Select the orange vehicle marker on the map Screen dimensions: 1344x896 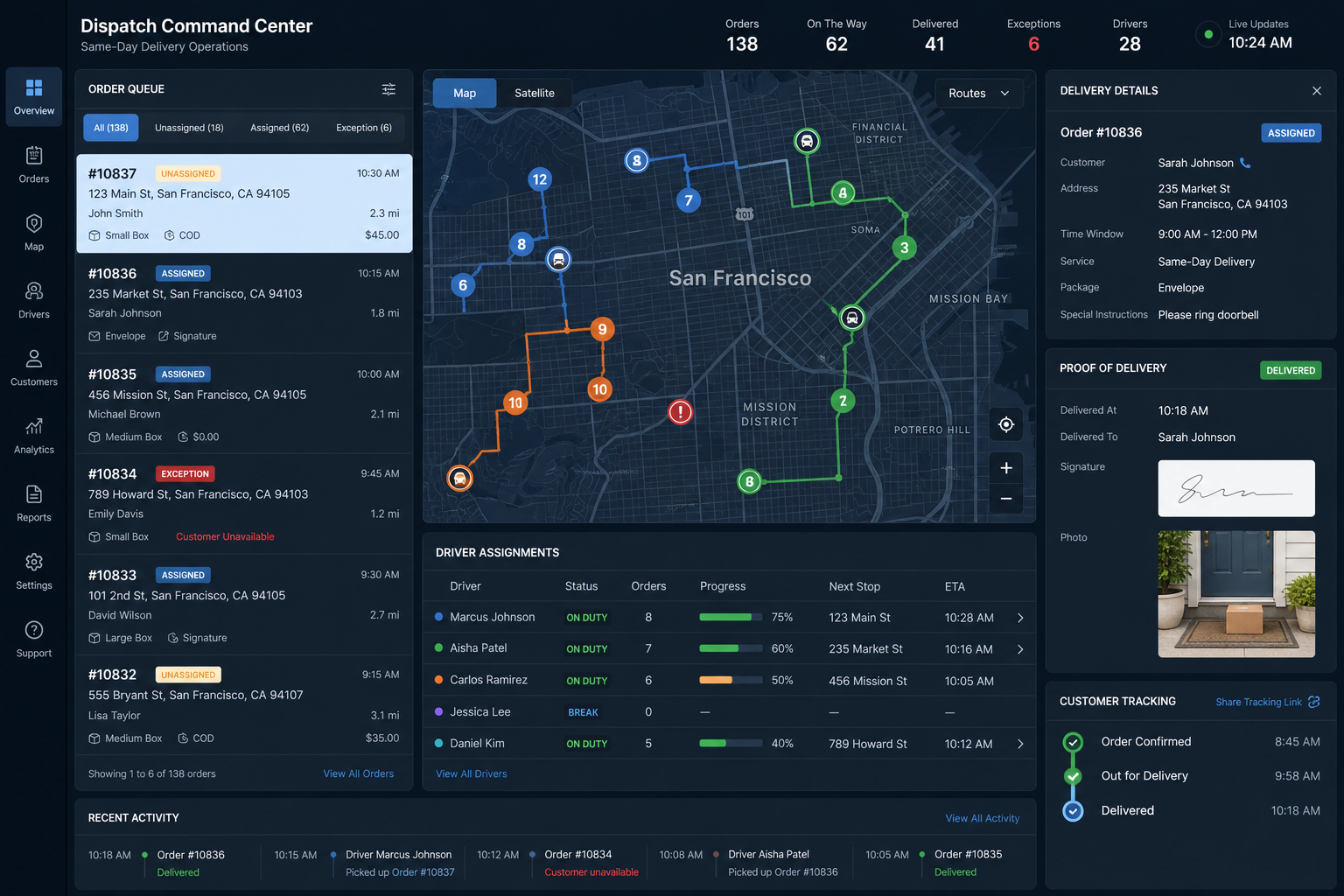(459, 478)
